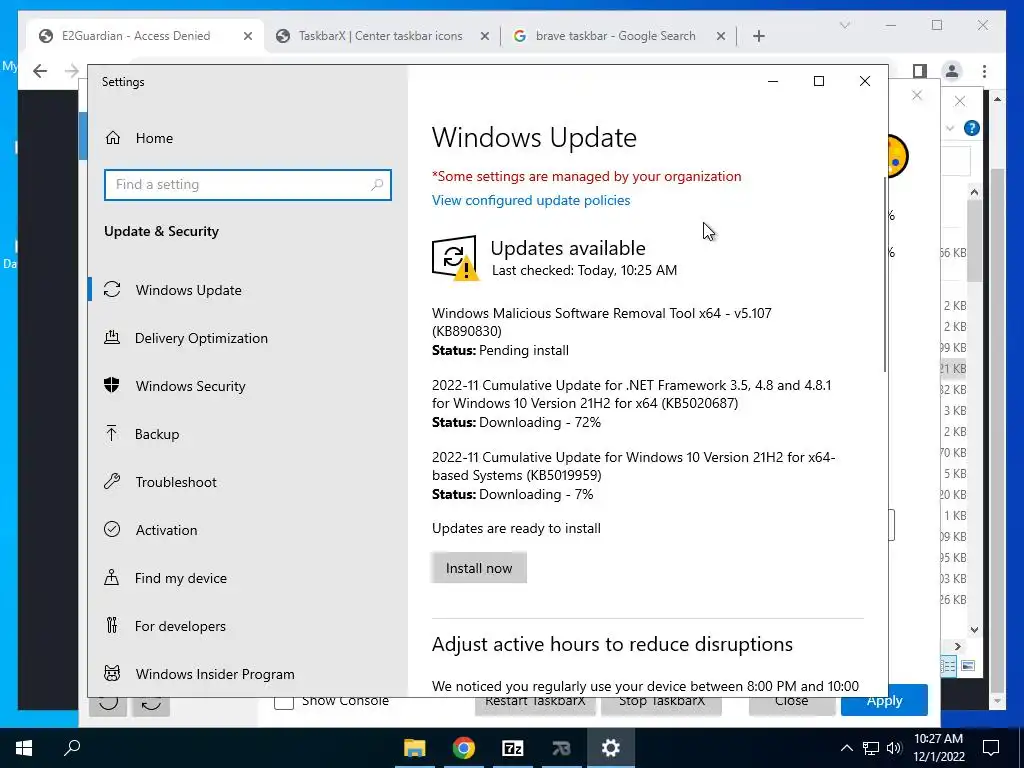Click Close button in TaskbarX configurator
The height and width of the screenshot is (768, 1024).
(792, 704)
